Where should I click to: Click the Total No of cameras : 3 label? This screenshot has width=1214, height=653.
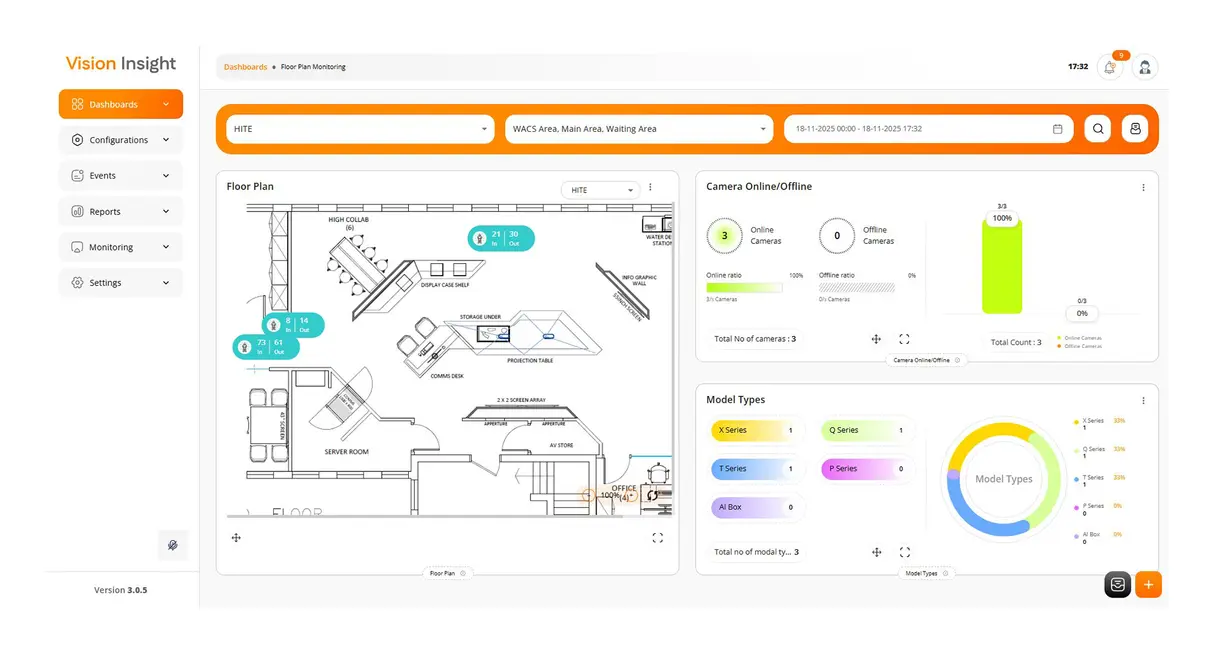click(756, 339)
